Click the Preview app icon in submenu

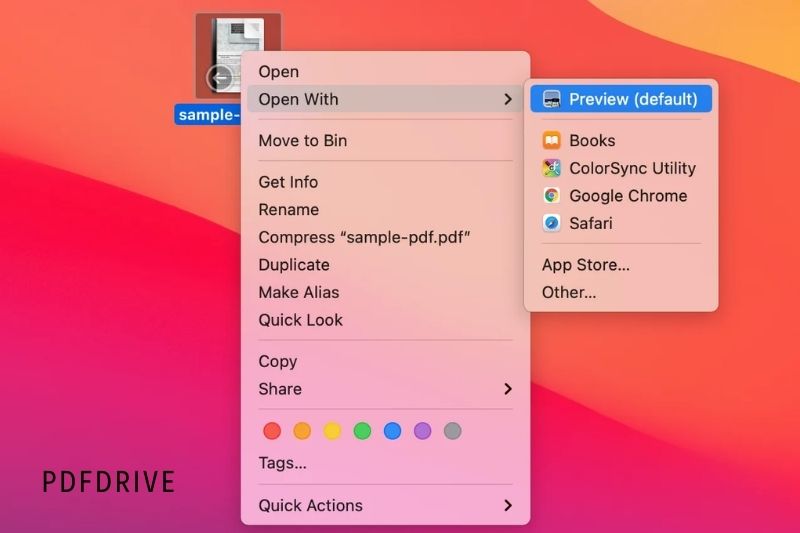pyautogui.click(x=552, y=99)
